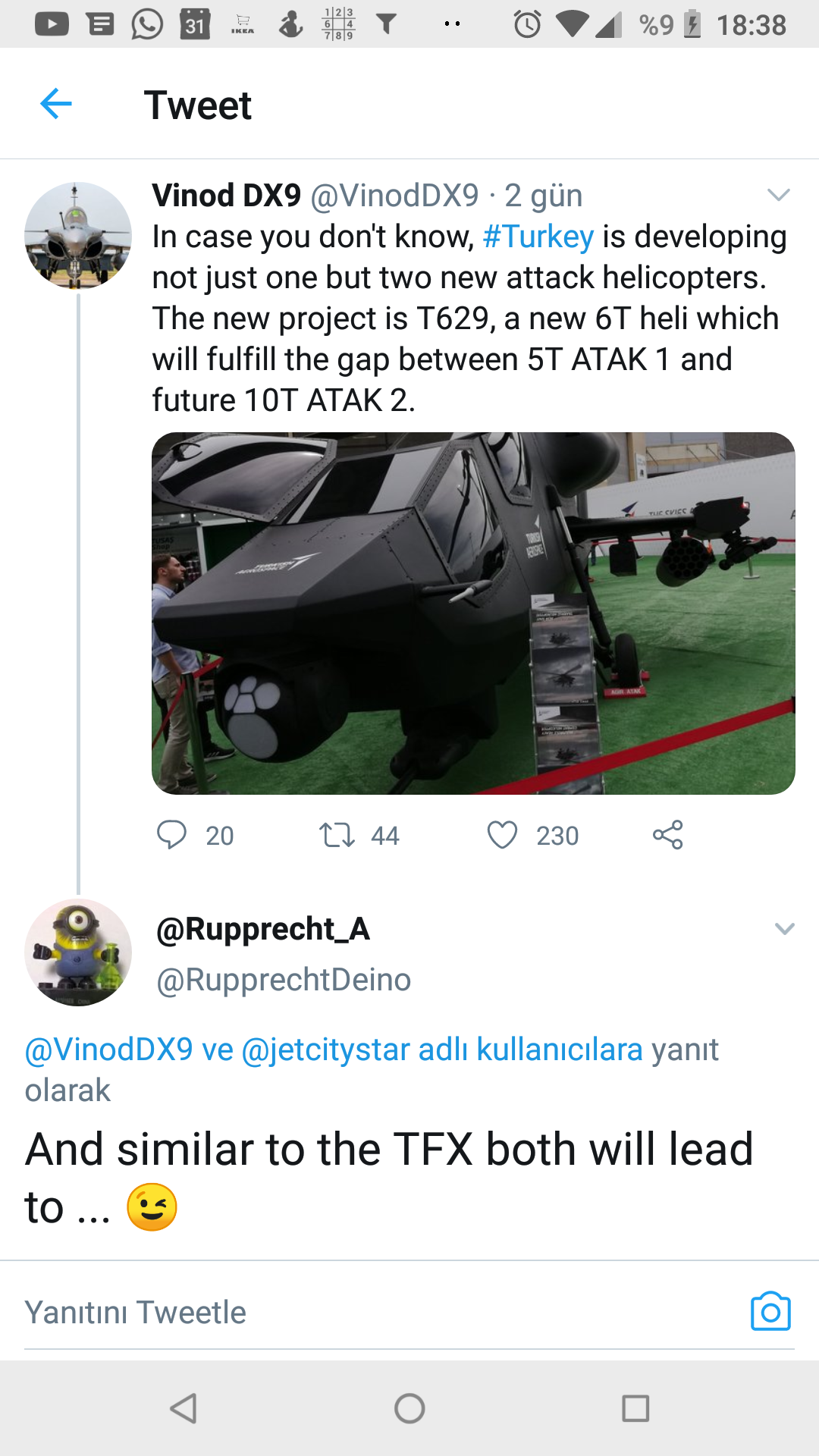Open the @jetcitystar mention link
Viewport: 819px width, 1456px height.
(326, 1050)
